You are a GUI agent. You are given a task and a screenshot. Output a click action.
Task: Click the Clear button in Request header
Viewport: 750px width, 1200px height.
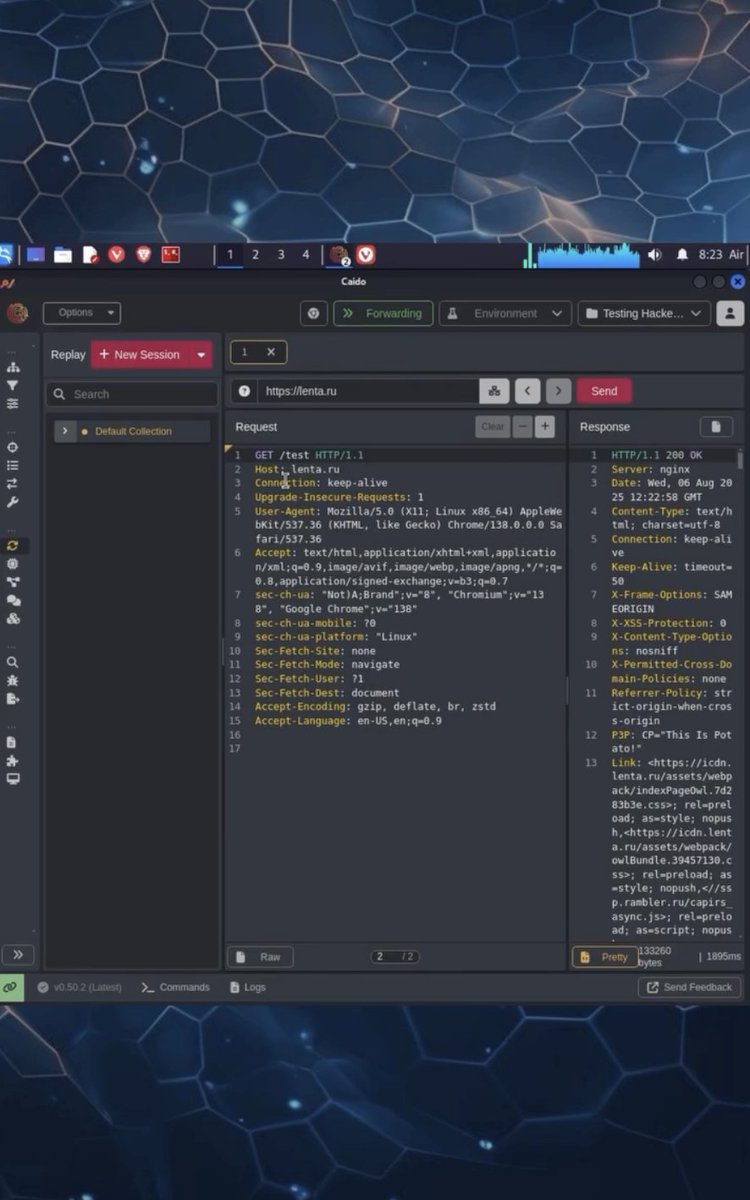coord(493,427)
